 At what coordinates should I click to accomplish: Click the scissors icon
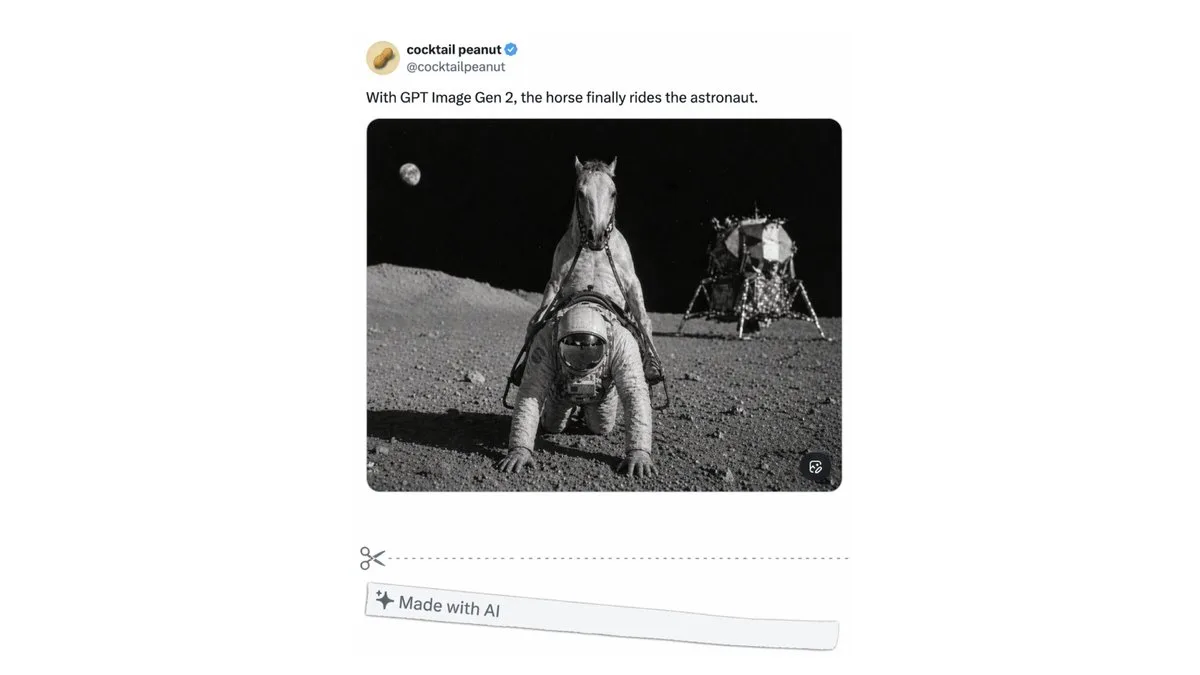373,558
